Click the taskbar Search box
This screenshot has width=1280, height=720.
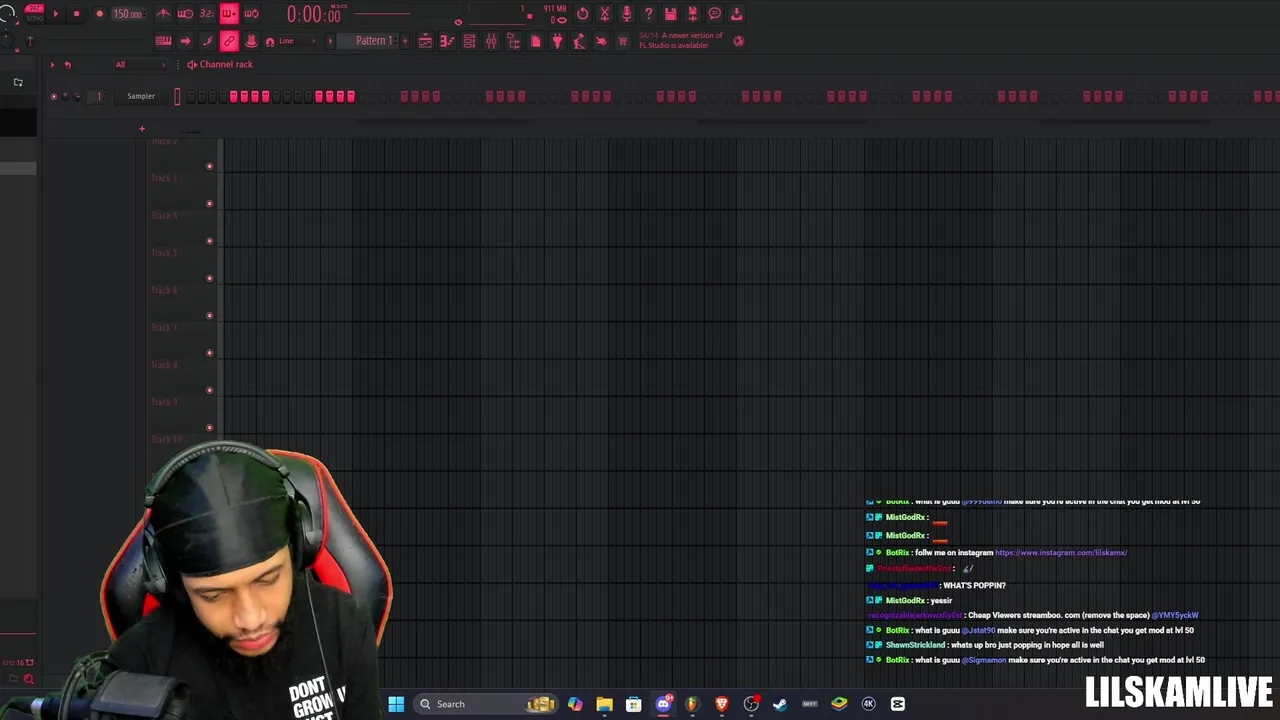(x=485, y=704)
